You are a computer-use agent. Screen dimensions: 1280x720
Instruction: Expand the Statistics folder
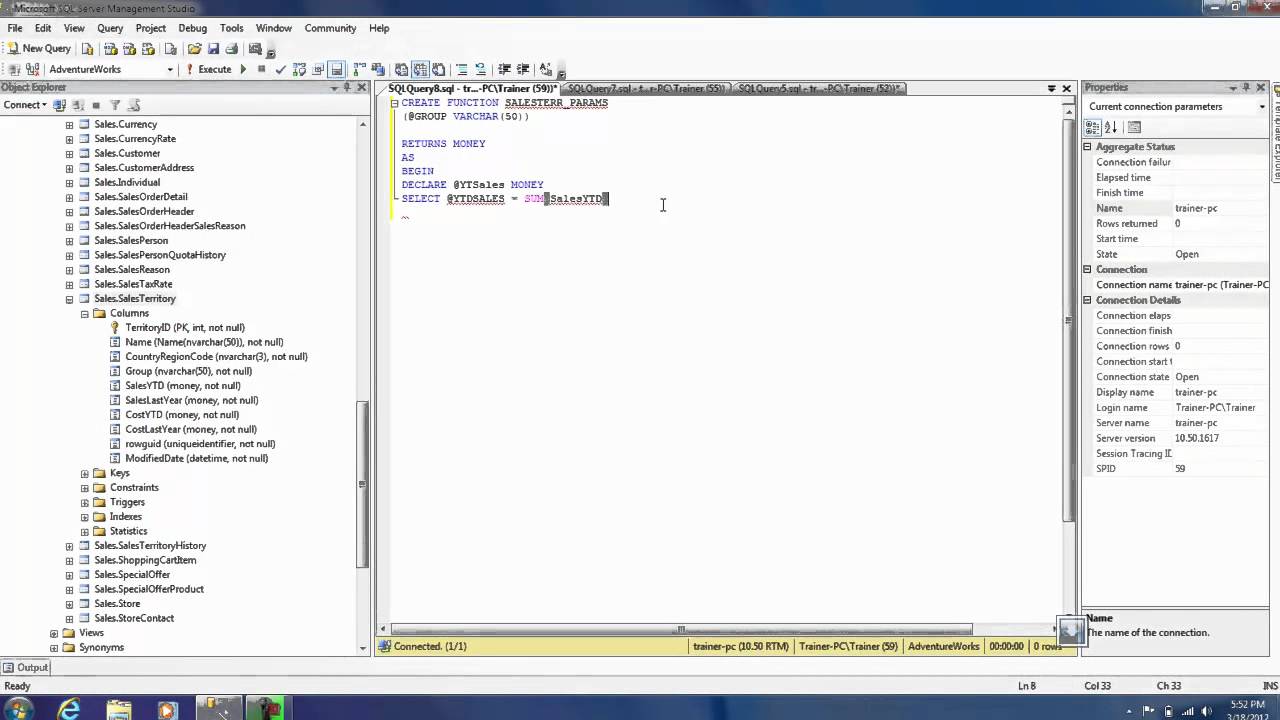[x=85, y=531]
